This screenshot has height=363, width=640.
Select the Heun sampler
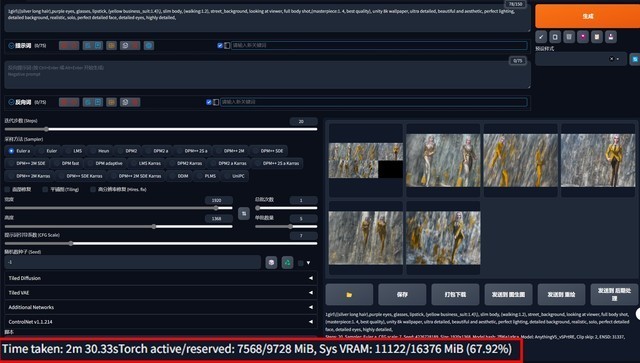pyautogui.click(x=100, y=151)
